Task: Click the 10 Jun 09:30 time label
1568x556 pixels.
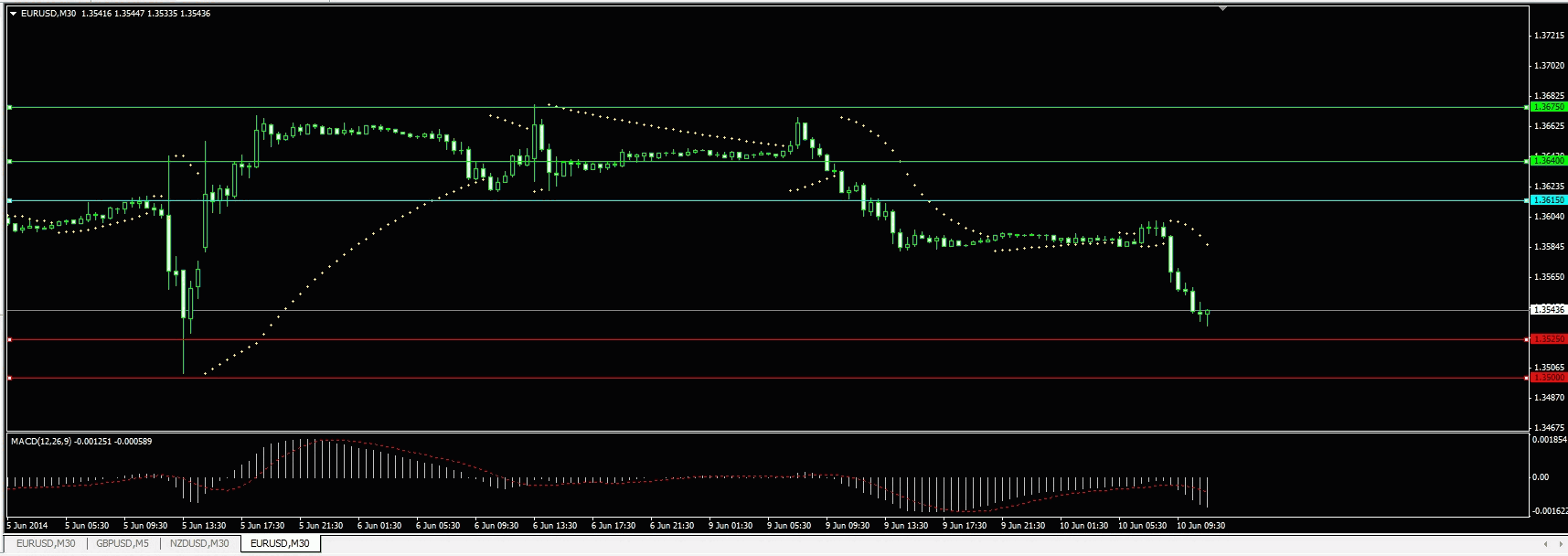Action: click(x=1200, y=526)
